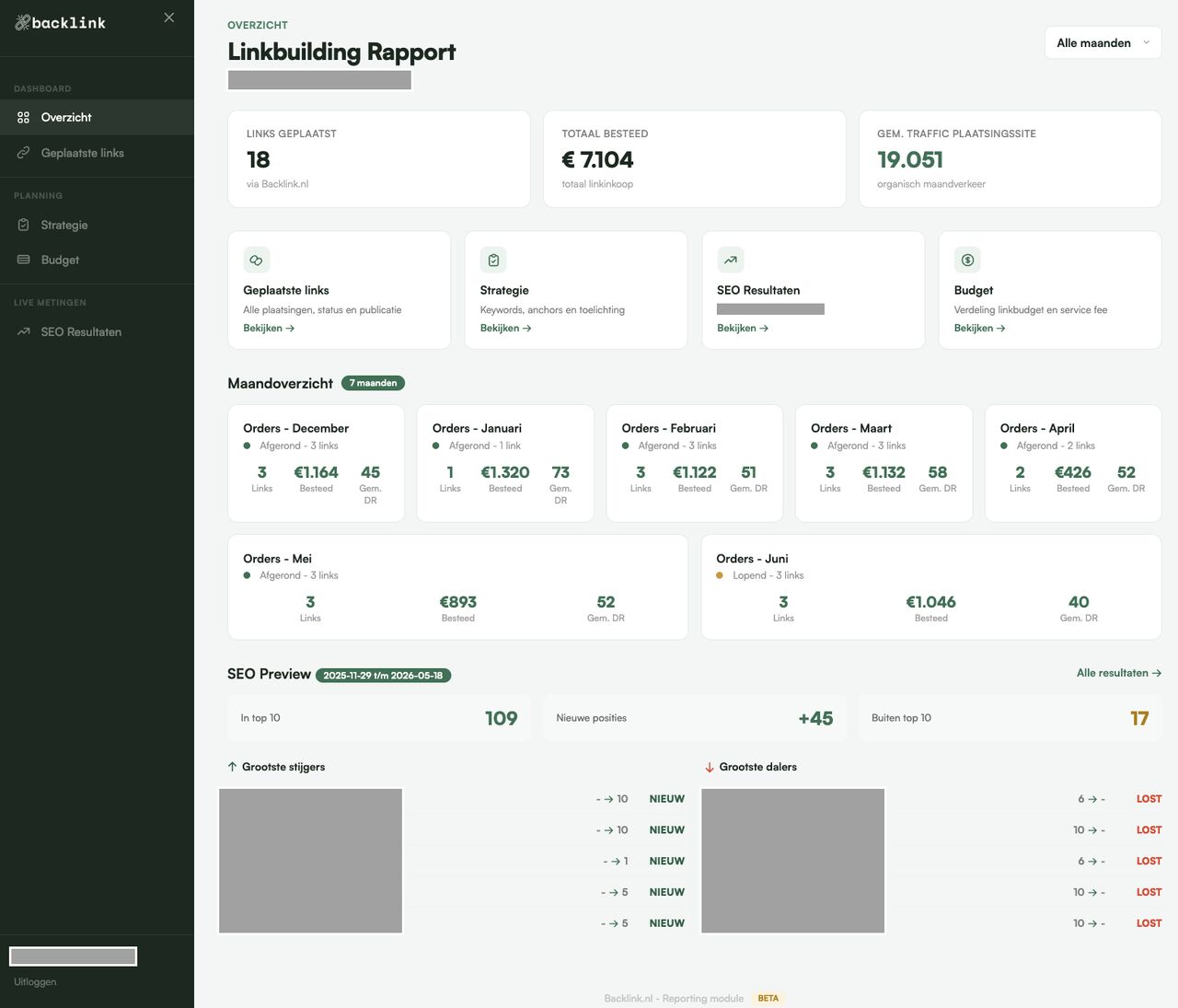Open Alle resultaten link
Image resolution: width=1178 pixels, height=1008 pixels.
tap(1119, 673)
